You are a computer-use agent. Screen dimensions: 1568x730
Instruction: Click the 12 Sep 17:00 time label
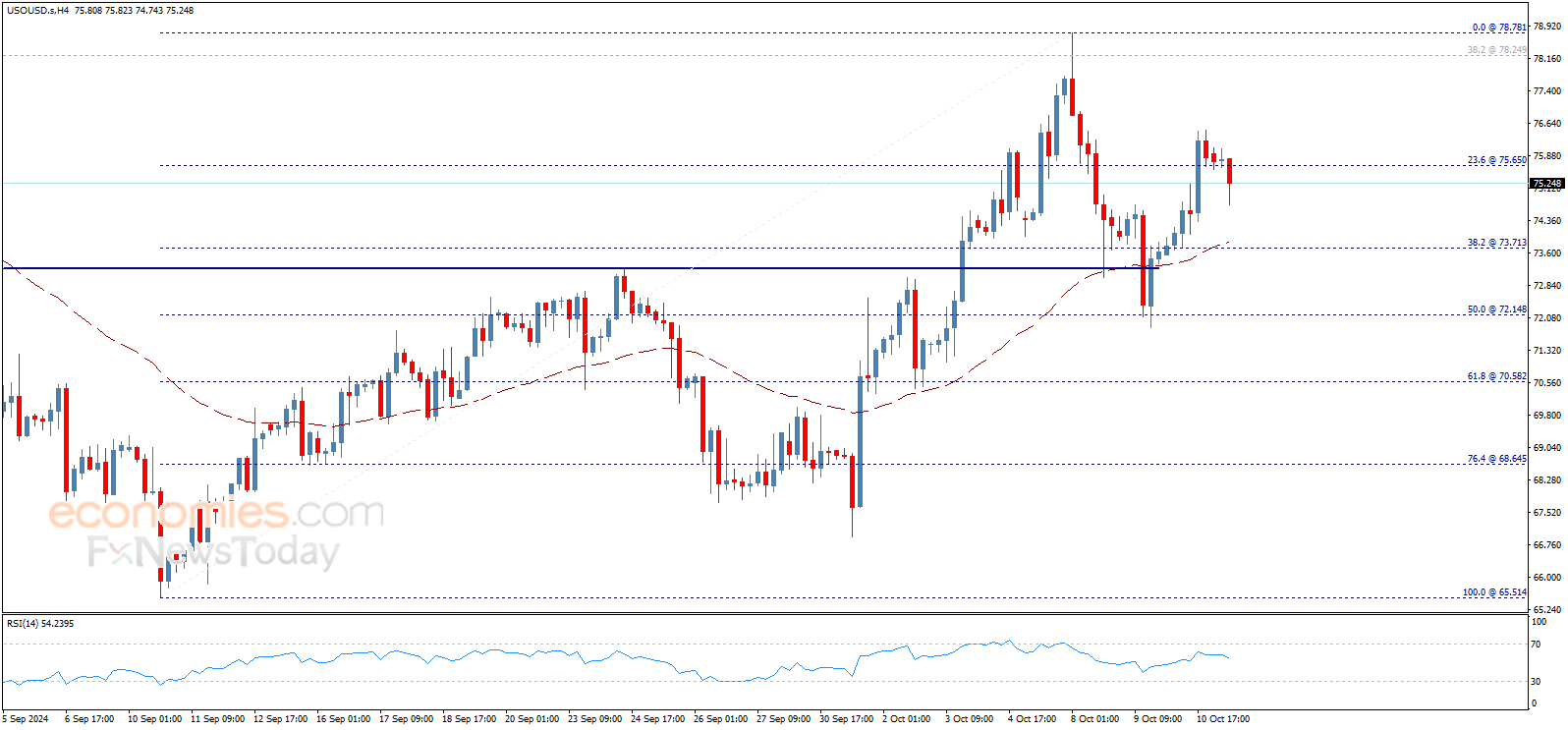(x=280, y=719)
